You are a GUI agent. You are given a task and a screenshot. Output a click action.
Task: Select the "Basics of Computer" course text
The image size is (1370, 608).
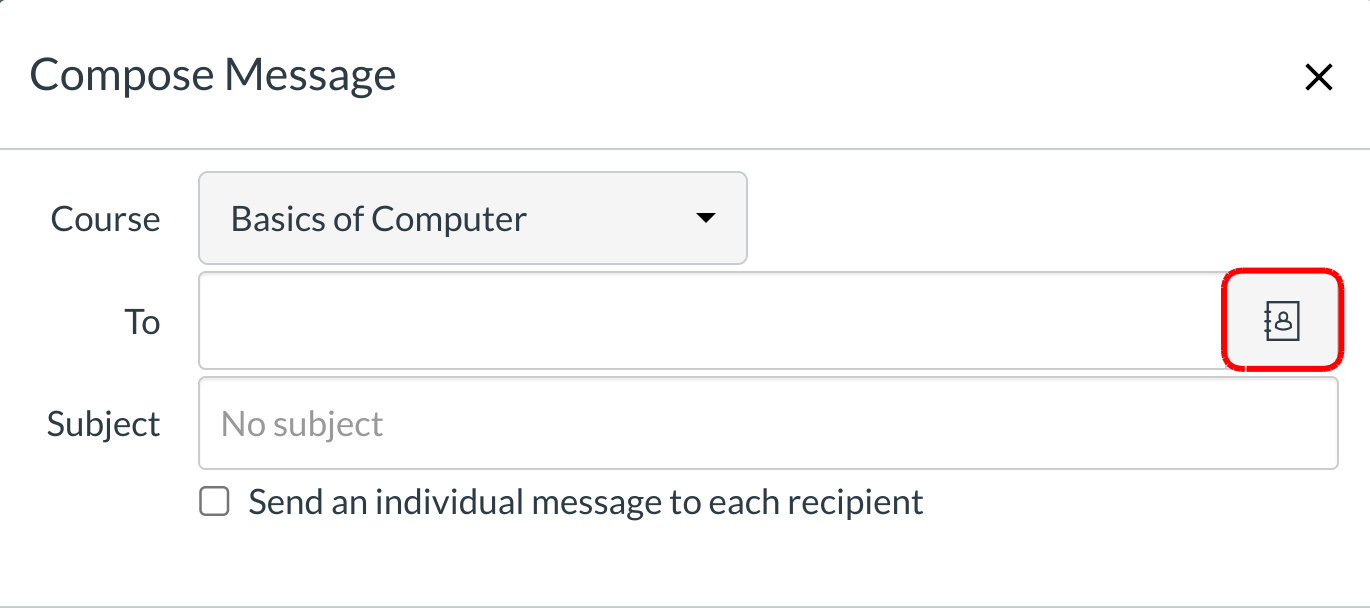point(378,218)
